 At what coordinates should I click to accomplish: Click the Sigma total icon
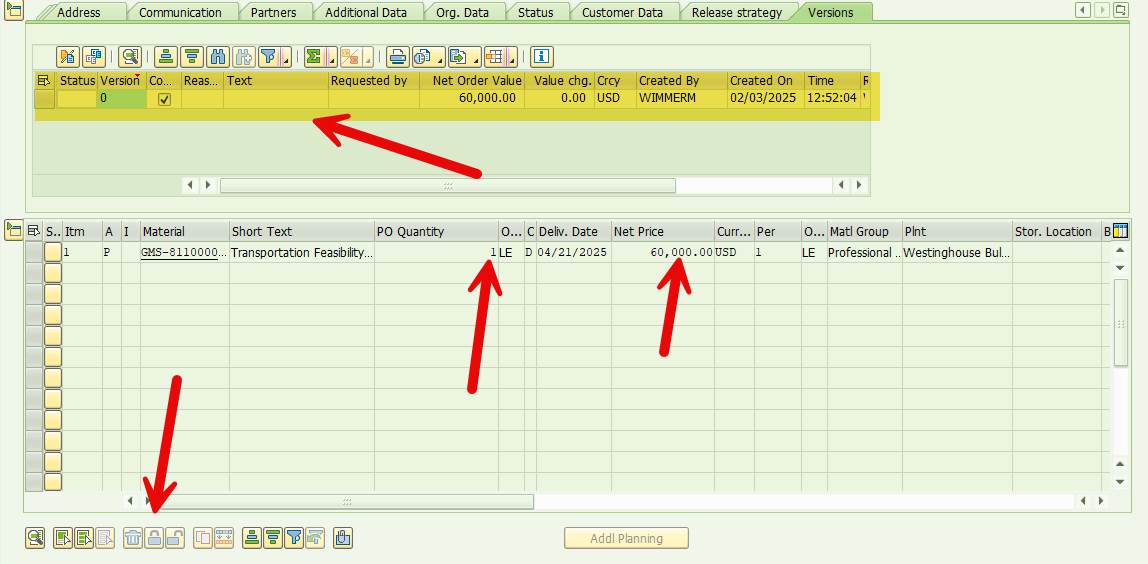click(315, 56)
